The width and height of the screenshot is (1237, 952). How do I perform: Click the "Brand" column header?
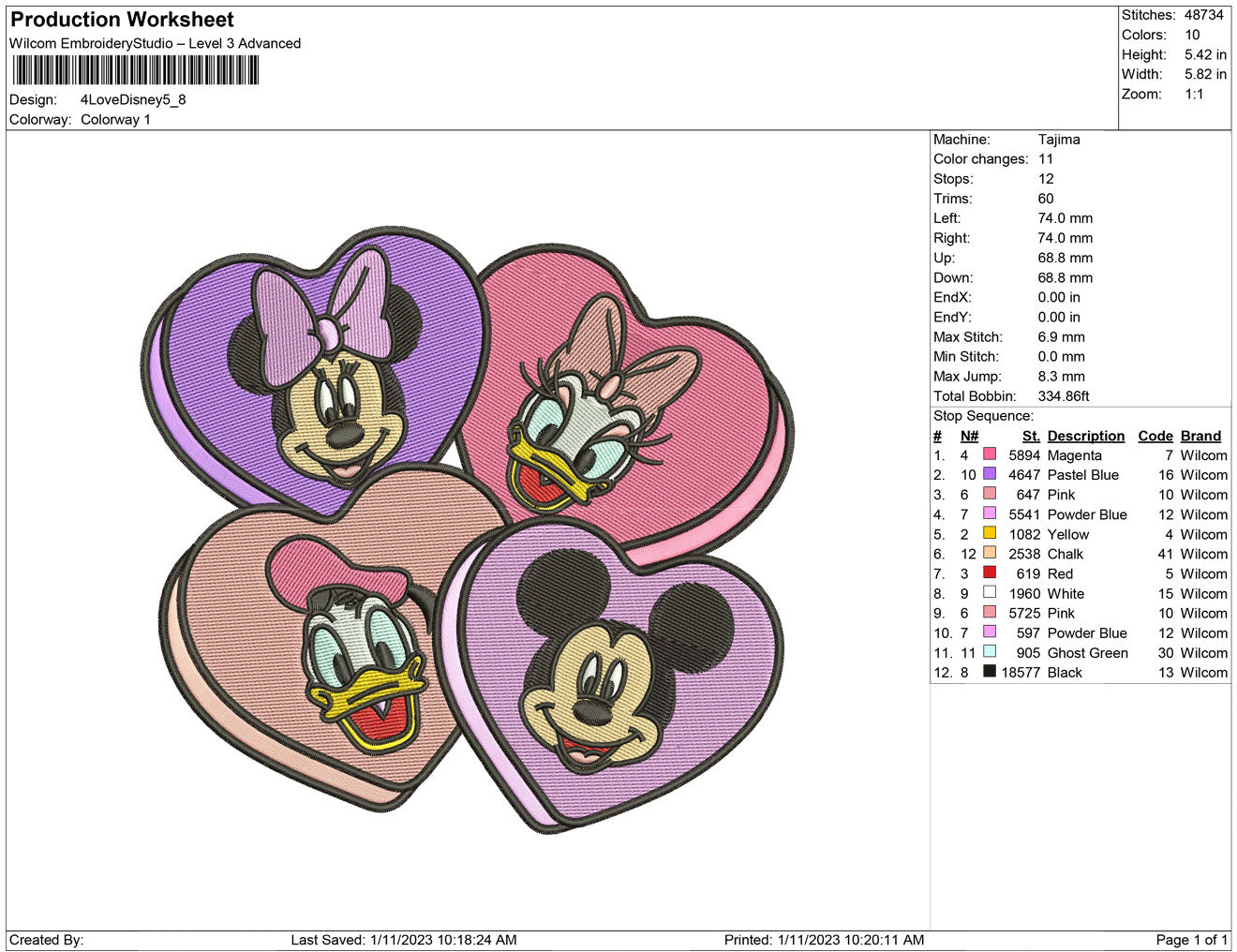click(1200, 436)
